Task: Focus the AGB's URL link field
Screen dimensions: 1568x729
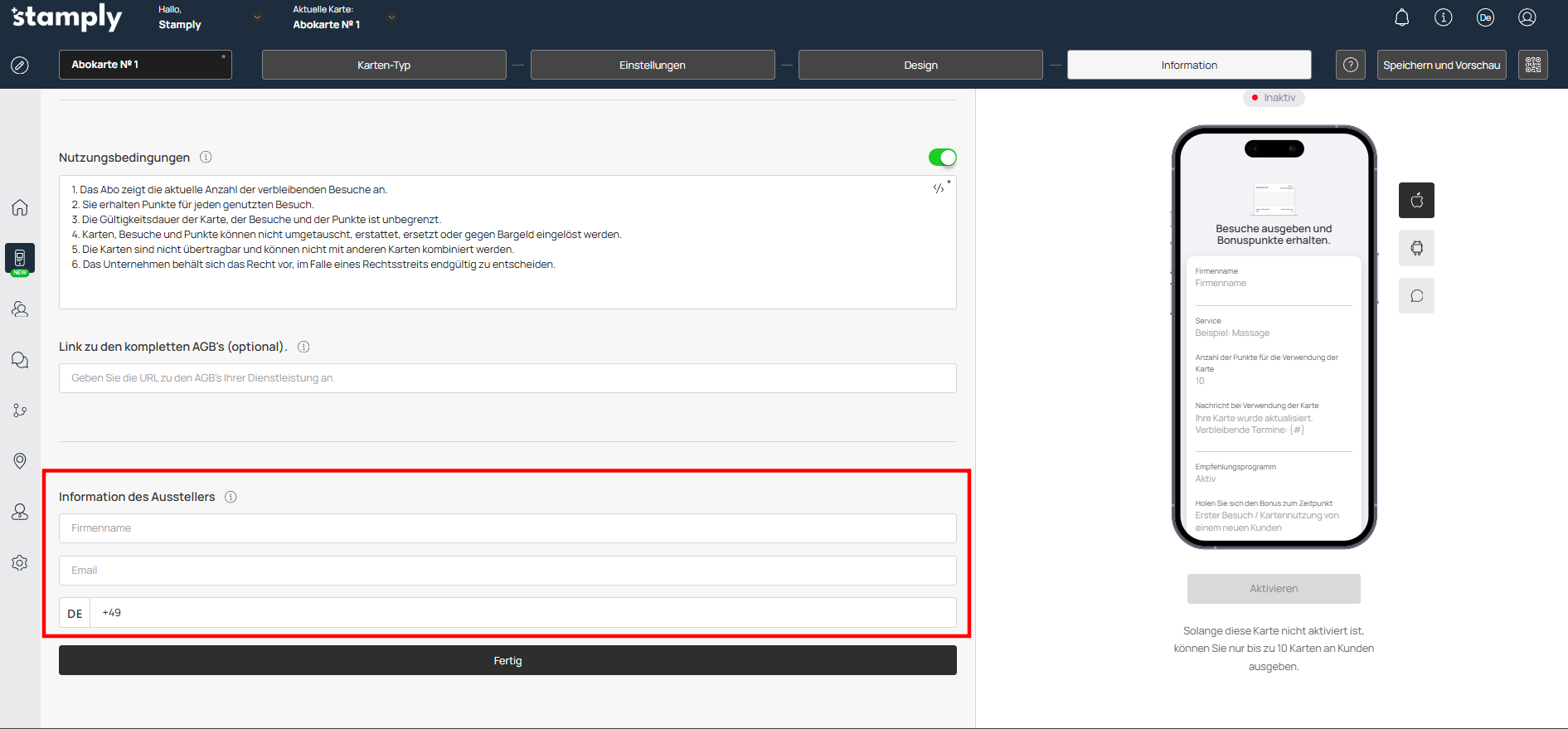Action: click(507, 378)
